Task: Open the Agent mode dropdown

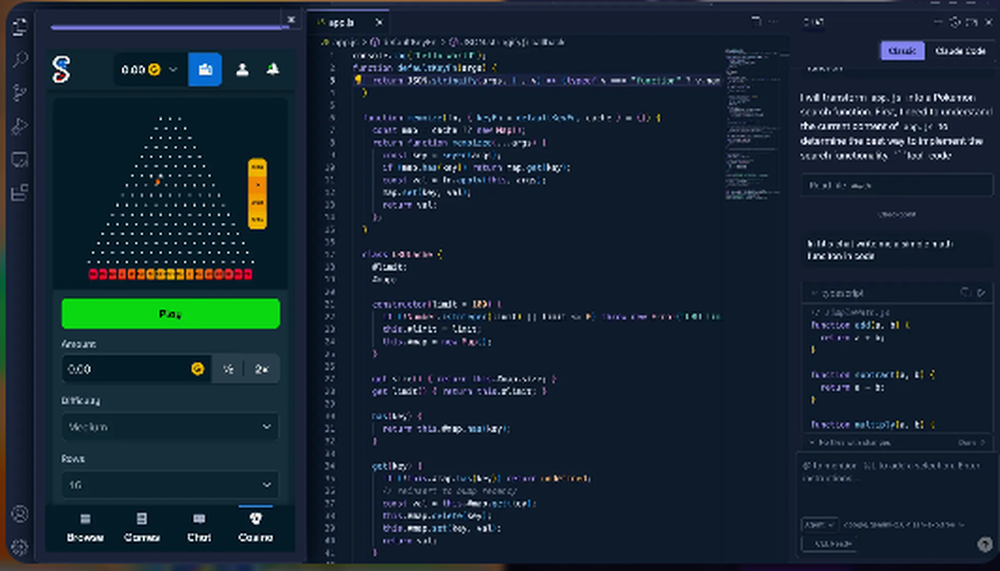Action: [820, 524]
